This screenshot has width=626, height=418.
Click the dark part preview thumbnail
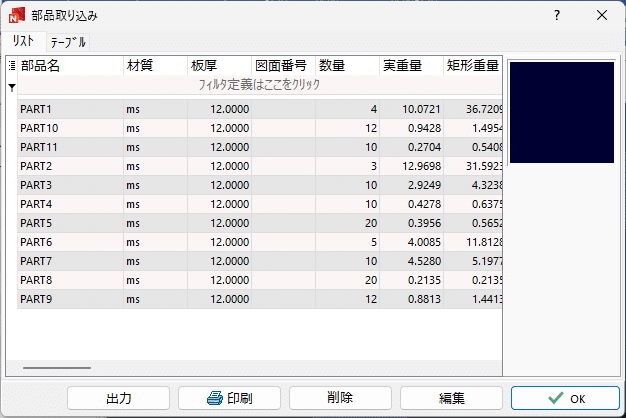click(x=562, y=112)
